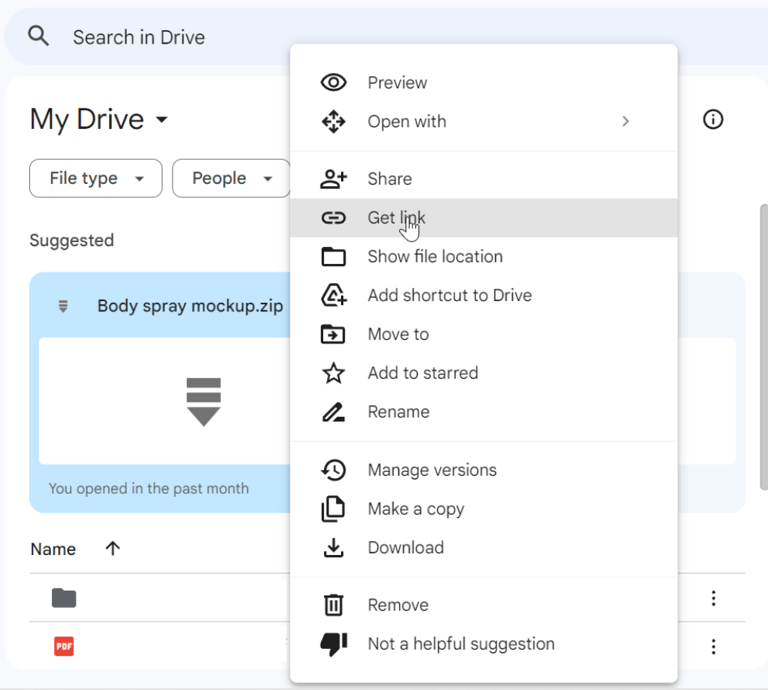Viewport: 768px width, 690px height.
Task: Open the File type filter dropdown
Action: tap(96, 178)
